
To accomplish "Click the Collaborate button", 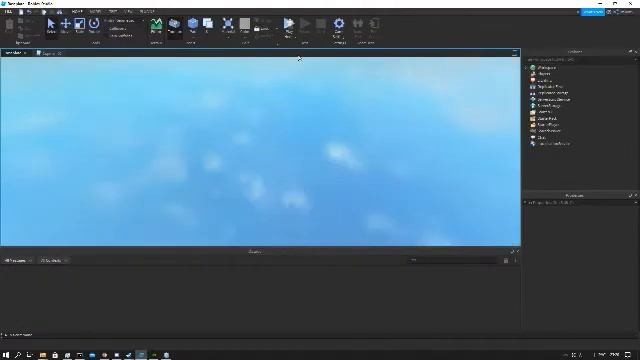I will (x=593, y=12).
